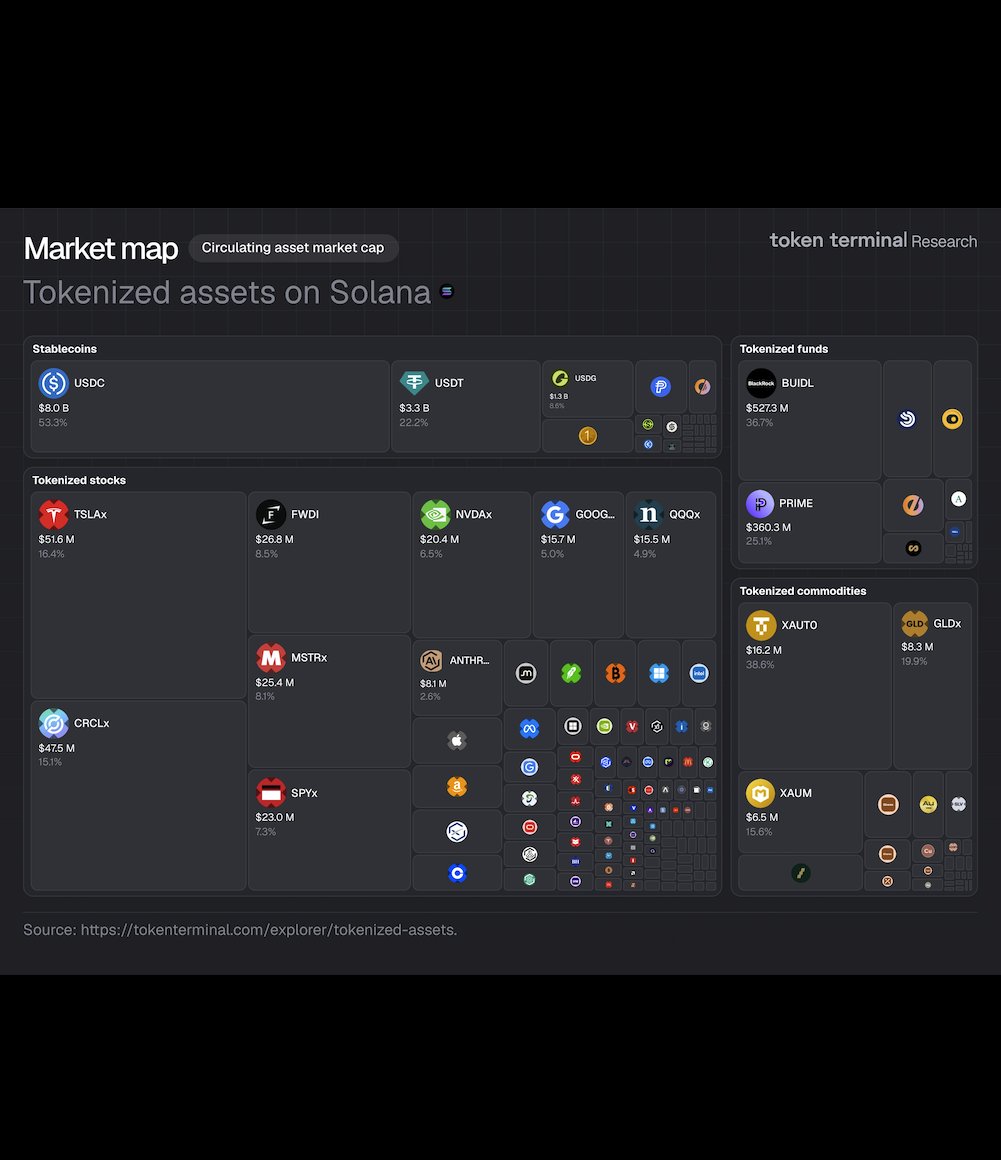Click the 38.6% XAUT0 share
The image size is (1001, 1160).
[760, 665]
